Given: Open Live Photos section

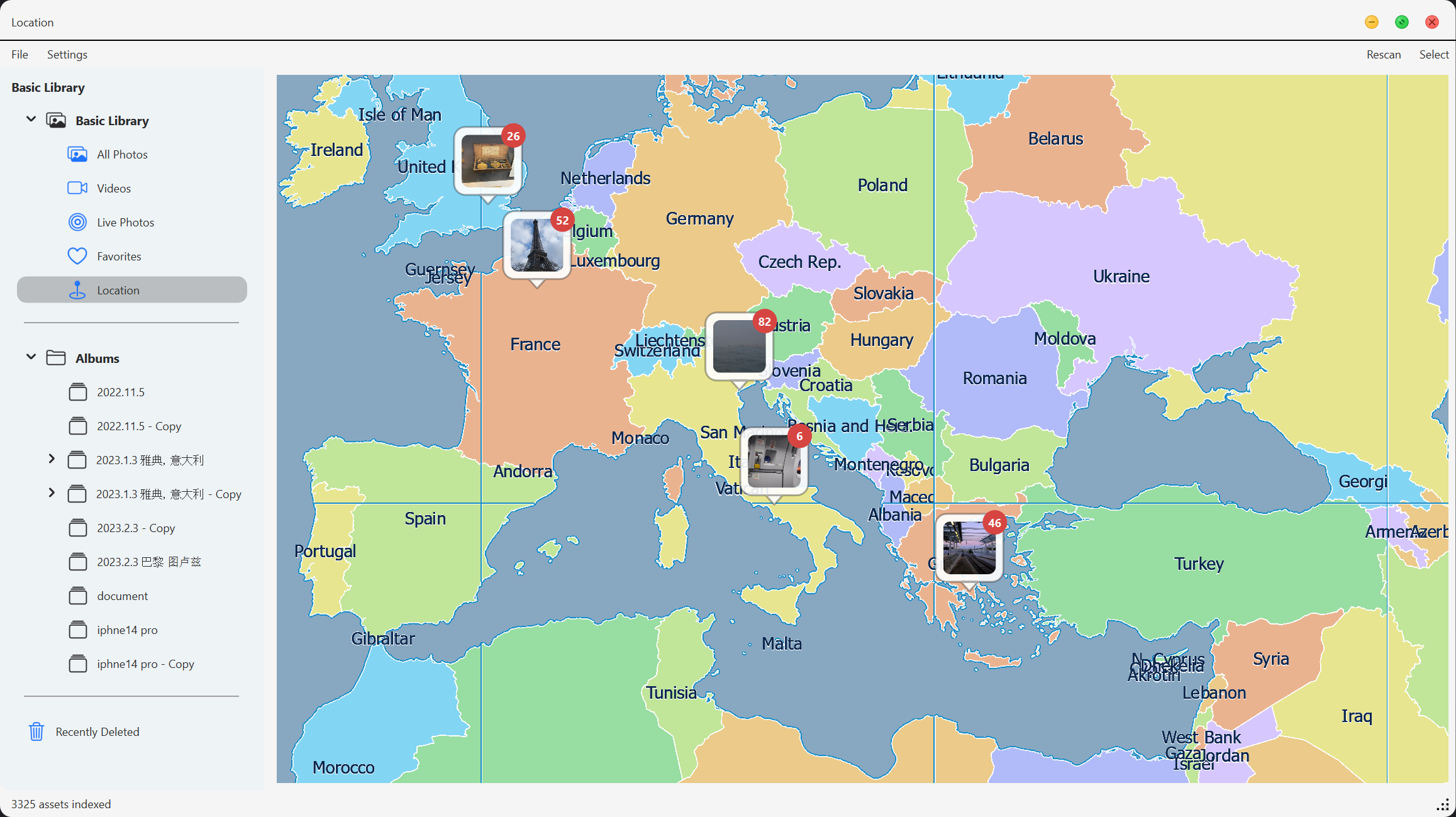Looking at the screenshot, I should (x=125, y=223).
